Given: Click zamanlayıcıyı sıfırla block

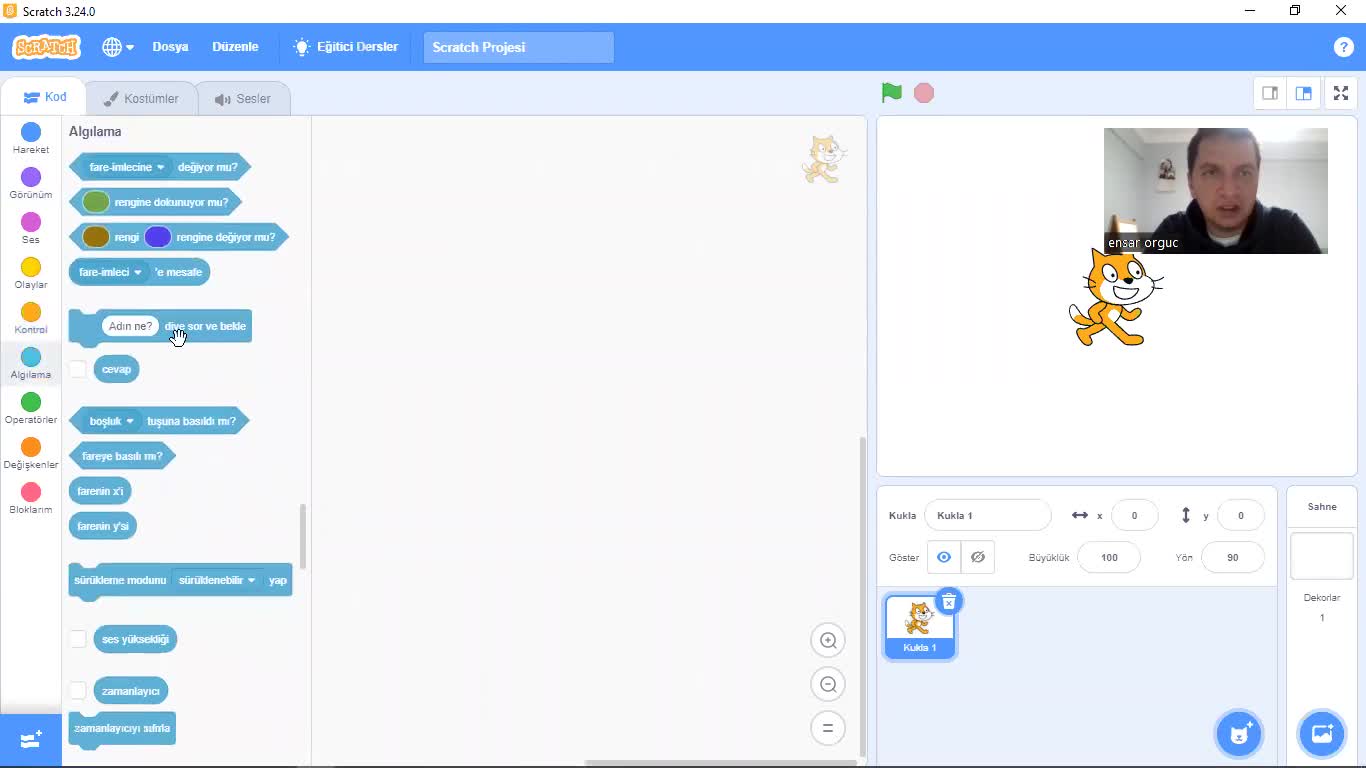Looking at the screenshot, I should tap(122, 729).
